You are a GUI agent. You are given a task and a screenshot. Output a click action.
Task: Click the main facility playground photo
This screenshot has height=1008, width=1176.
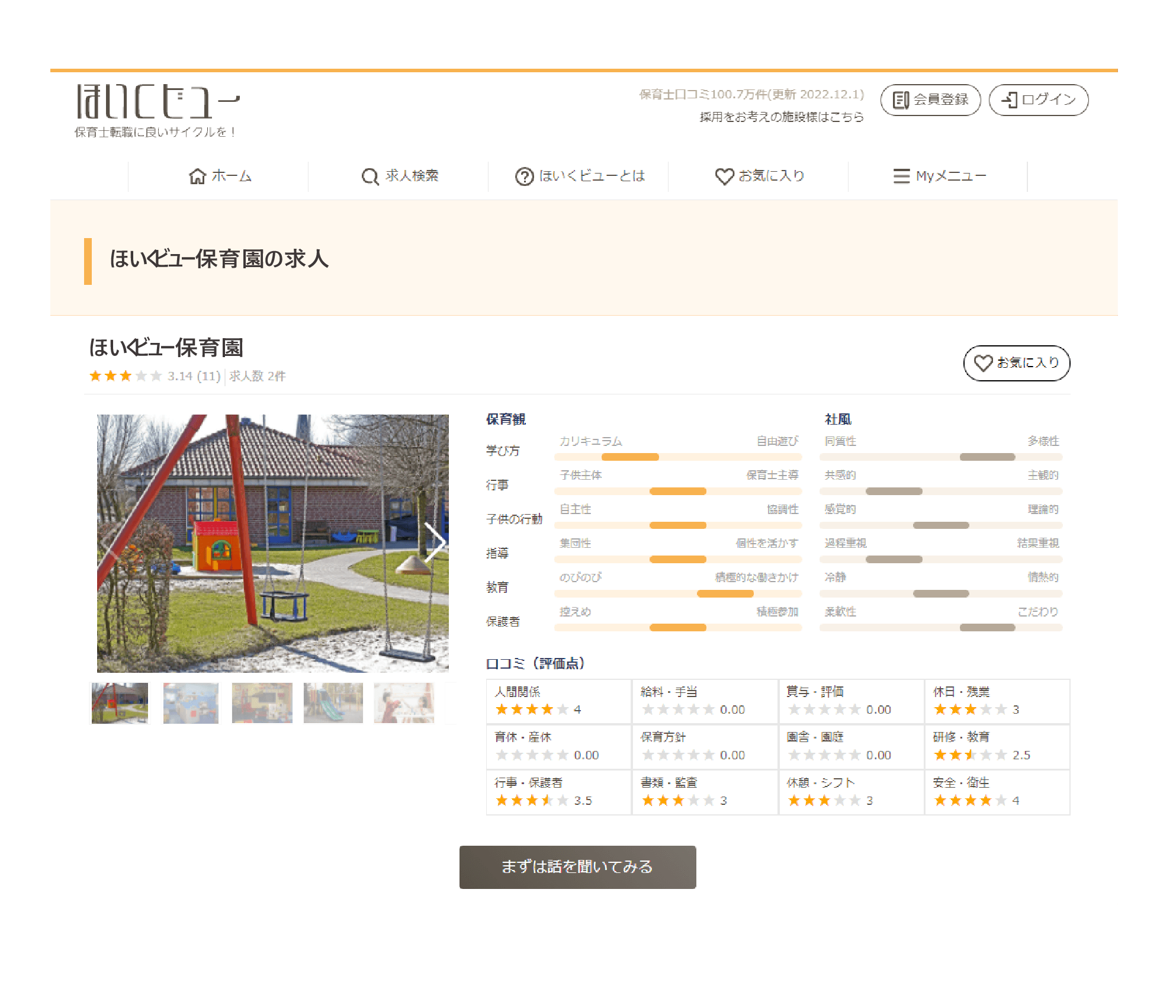point(272,542)
